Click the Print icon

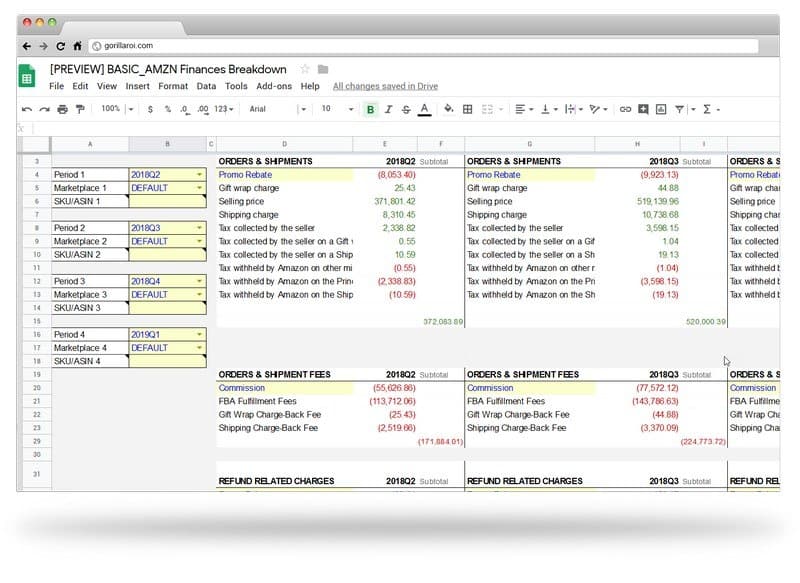pyautogui.click(x=63, y=109)
